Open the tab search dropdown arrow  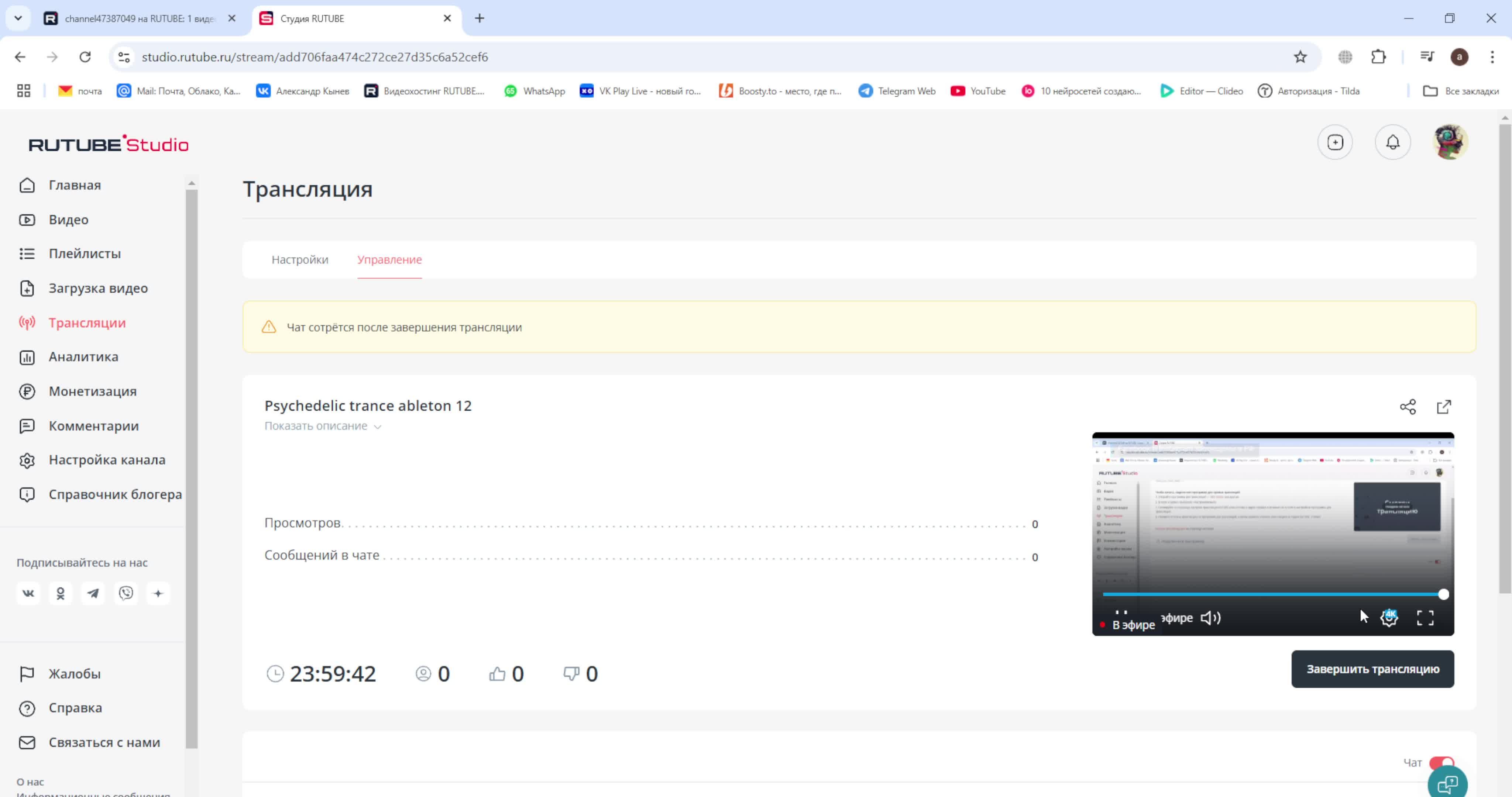(18, 18)
